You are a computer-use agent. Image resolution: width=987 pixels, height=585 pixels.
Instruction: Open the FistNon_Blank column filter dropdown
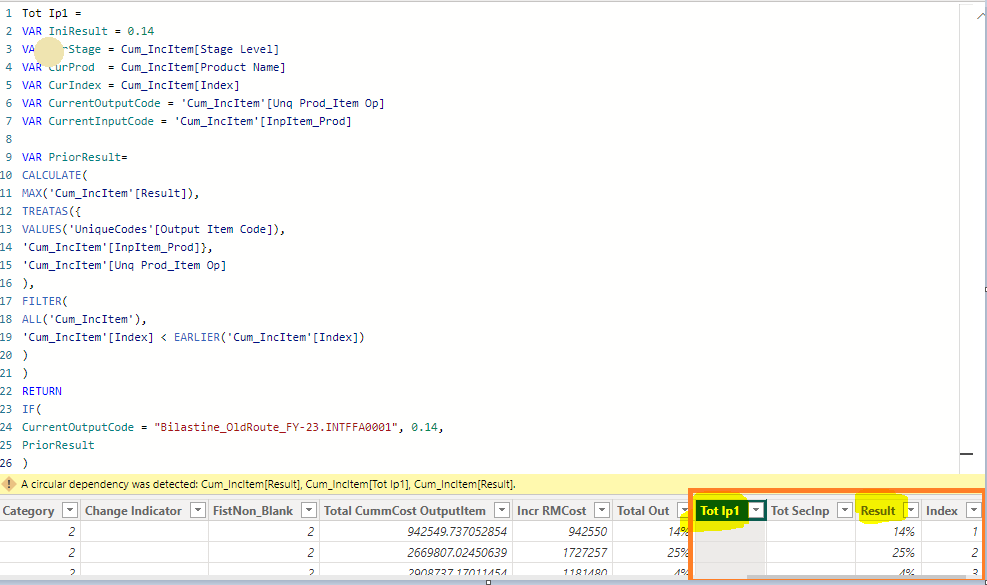pyautogui.click(x=308, y=510)
